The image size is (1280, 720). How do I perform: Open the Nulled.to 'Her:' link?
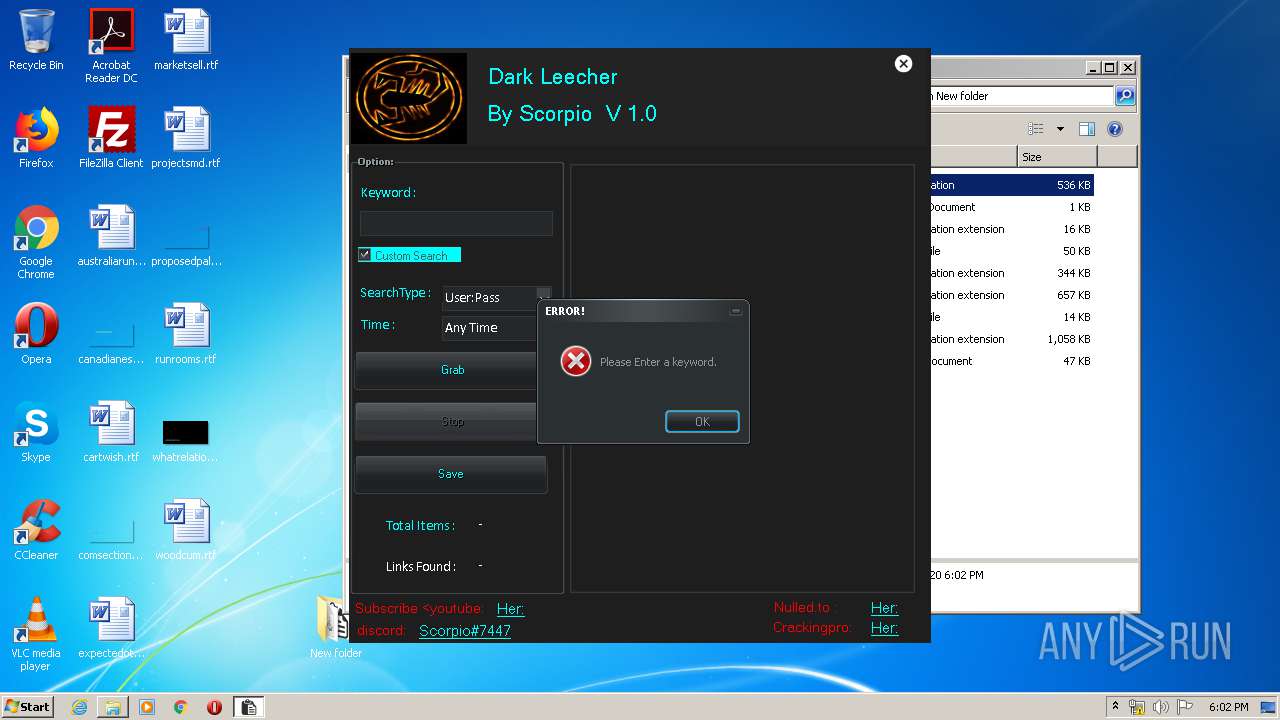(884, 608)
